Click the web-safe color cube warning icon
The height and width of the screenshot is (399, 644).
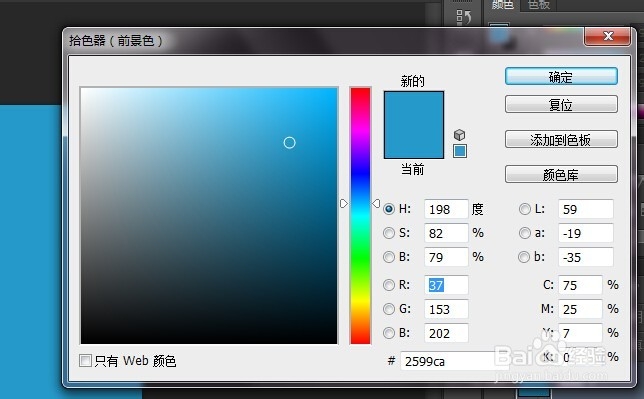tap(460, 135)
